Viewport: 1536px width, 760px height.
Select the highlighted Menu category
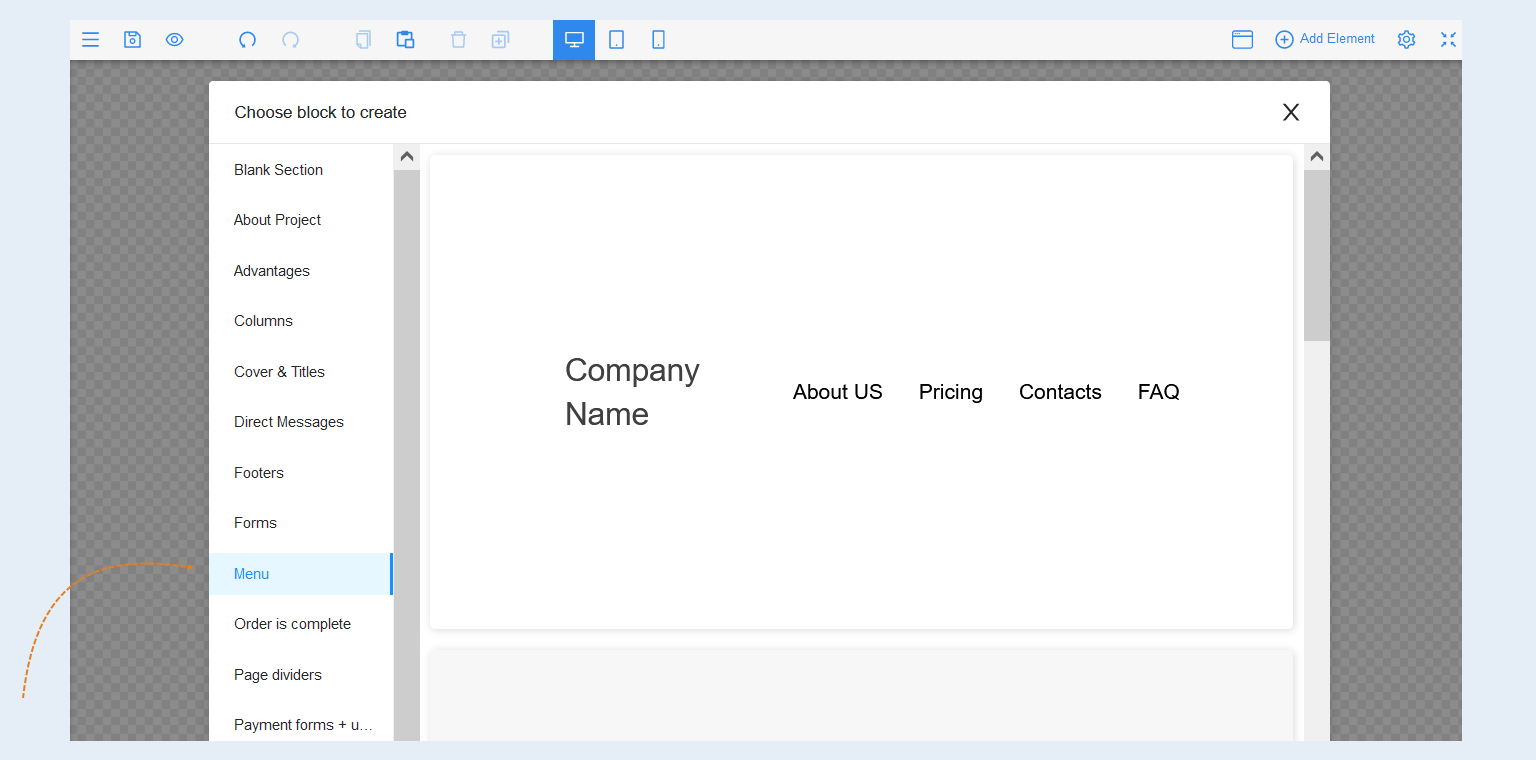click(x=301, y=574)
